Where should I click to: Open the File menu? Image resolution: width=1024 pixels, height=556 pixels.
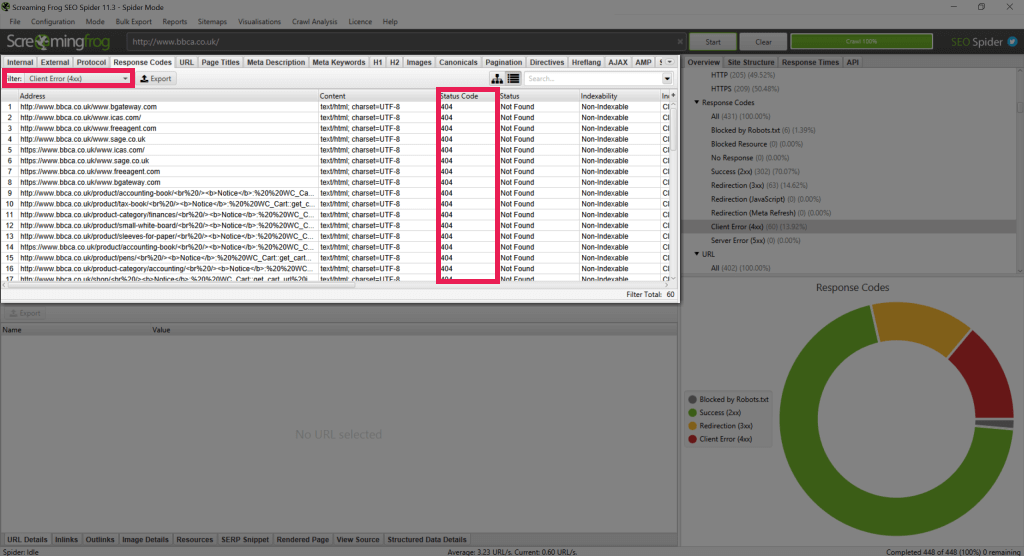(x=15, y=22)
